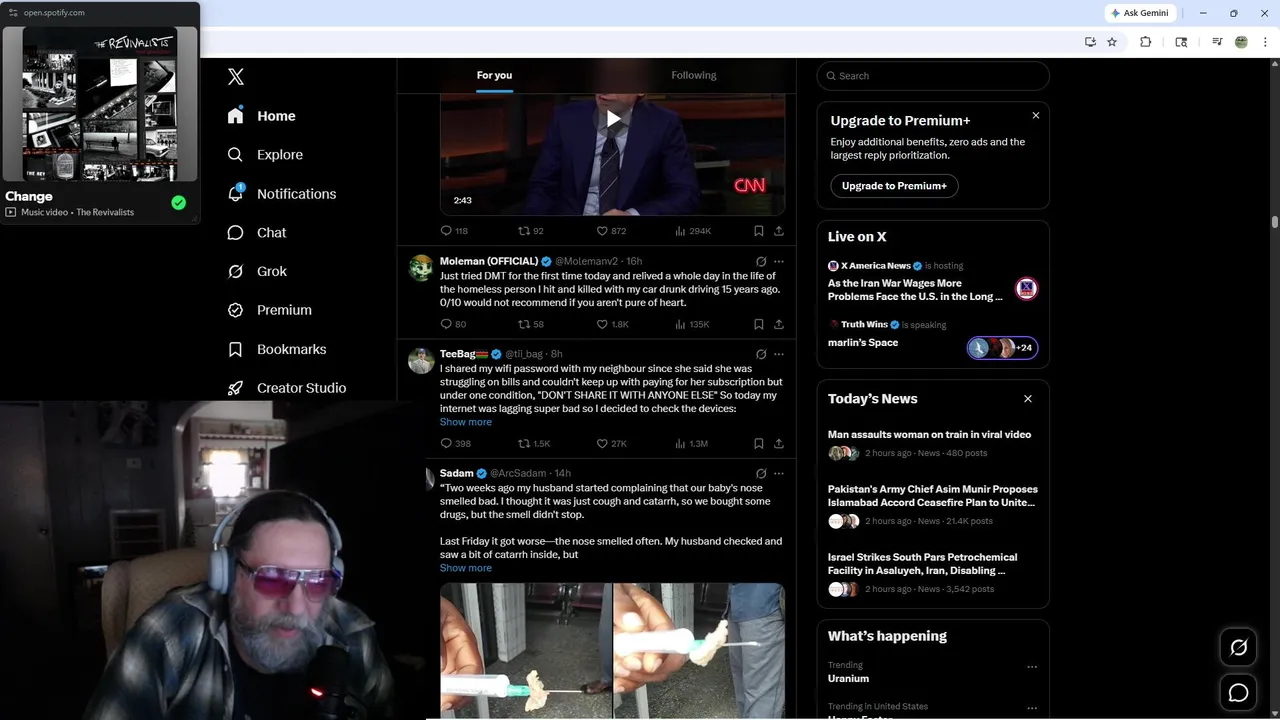Click the Upgrade to Premium+ button
The image size is (1280, 720).
(894, 186)
